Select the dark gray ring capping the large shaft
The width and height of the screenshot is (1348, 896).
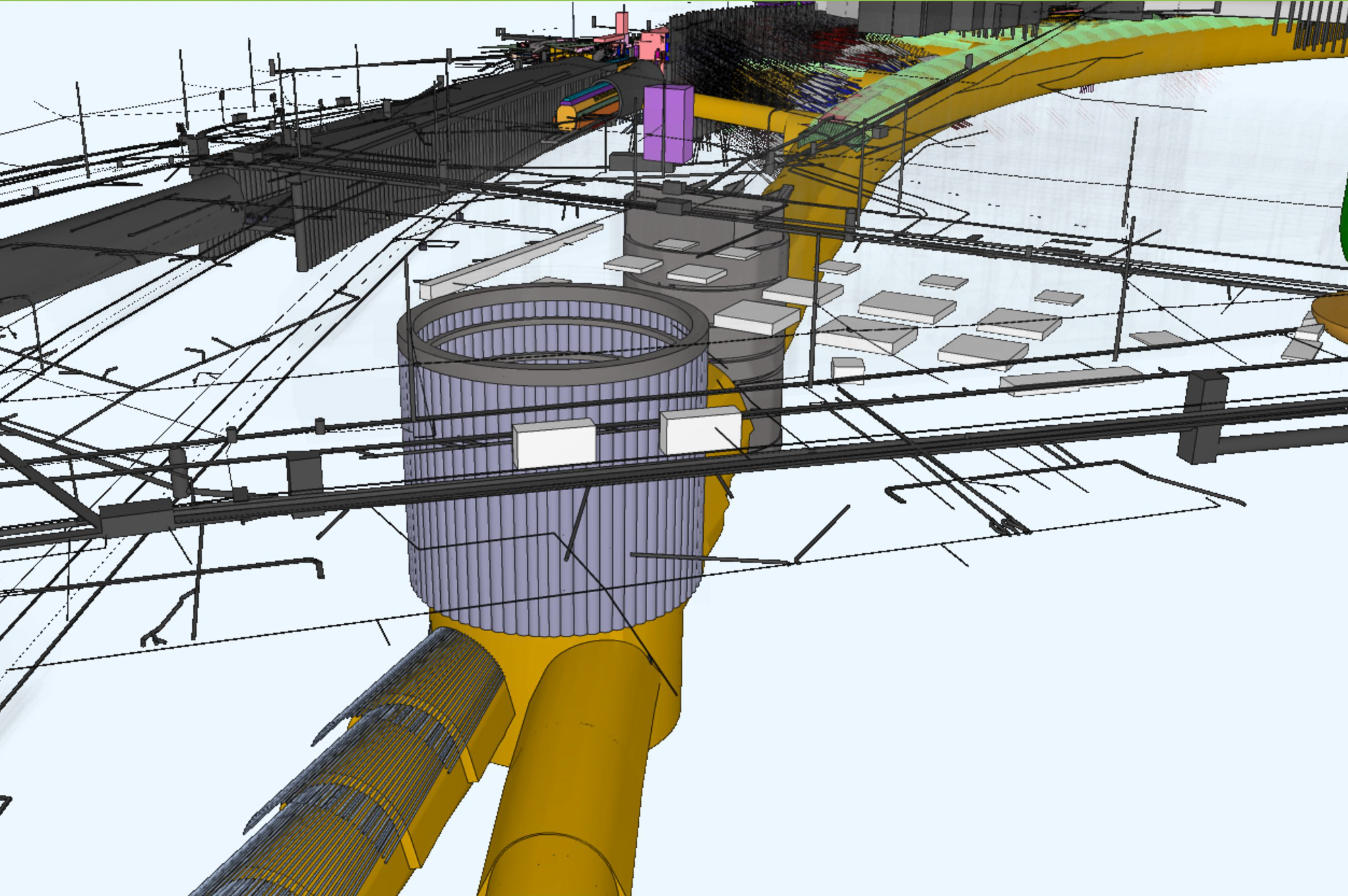pos(553,333)
